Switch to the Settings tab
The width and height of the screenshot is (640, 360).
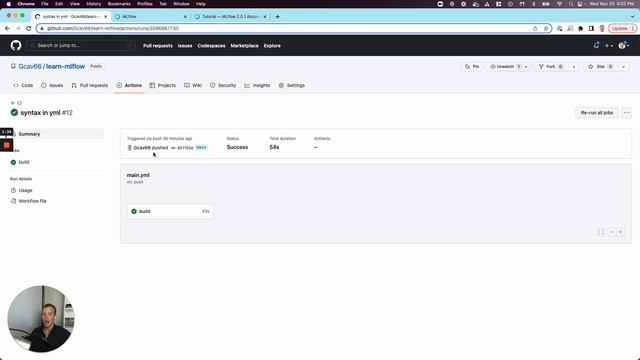pyautogui.click(x=292, y=85)
